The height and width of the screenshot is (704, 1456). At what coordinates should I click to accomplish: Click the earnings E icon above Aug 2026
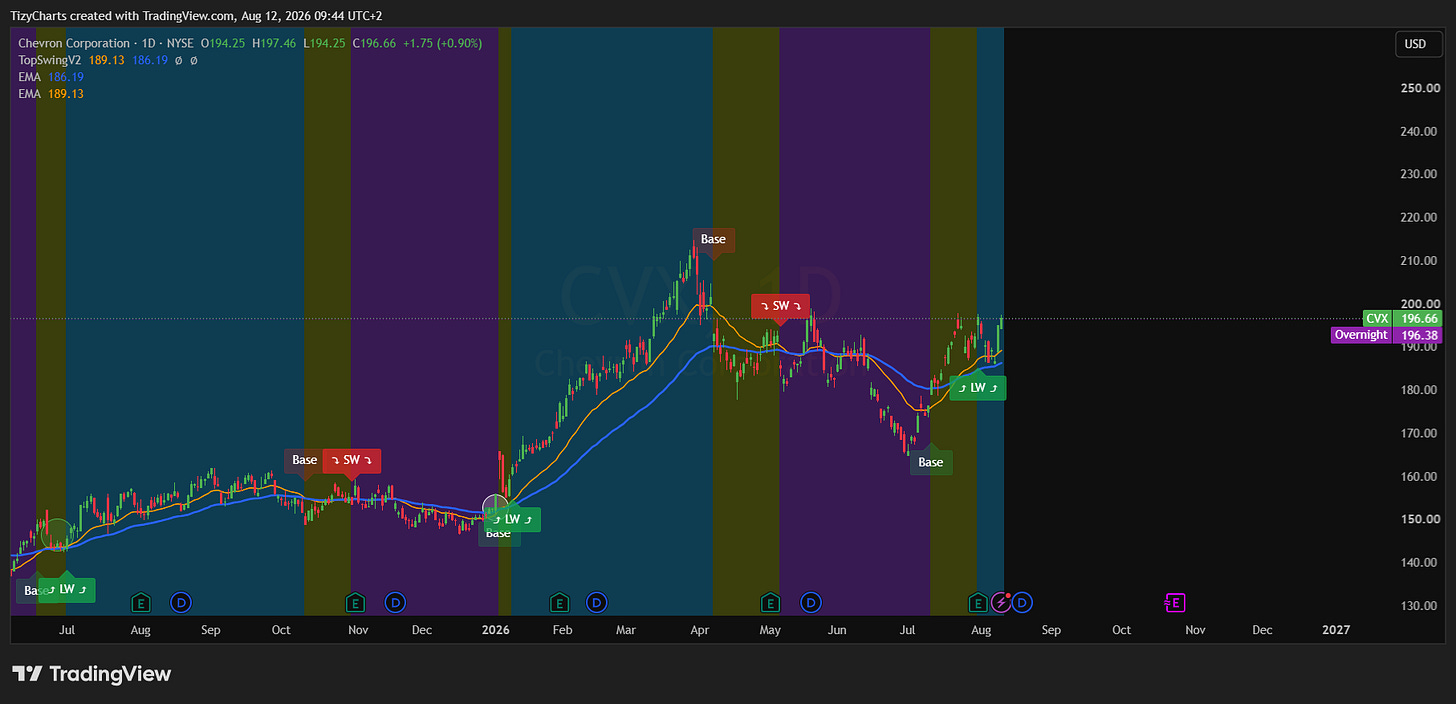(979, 602)
